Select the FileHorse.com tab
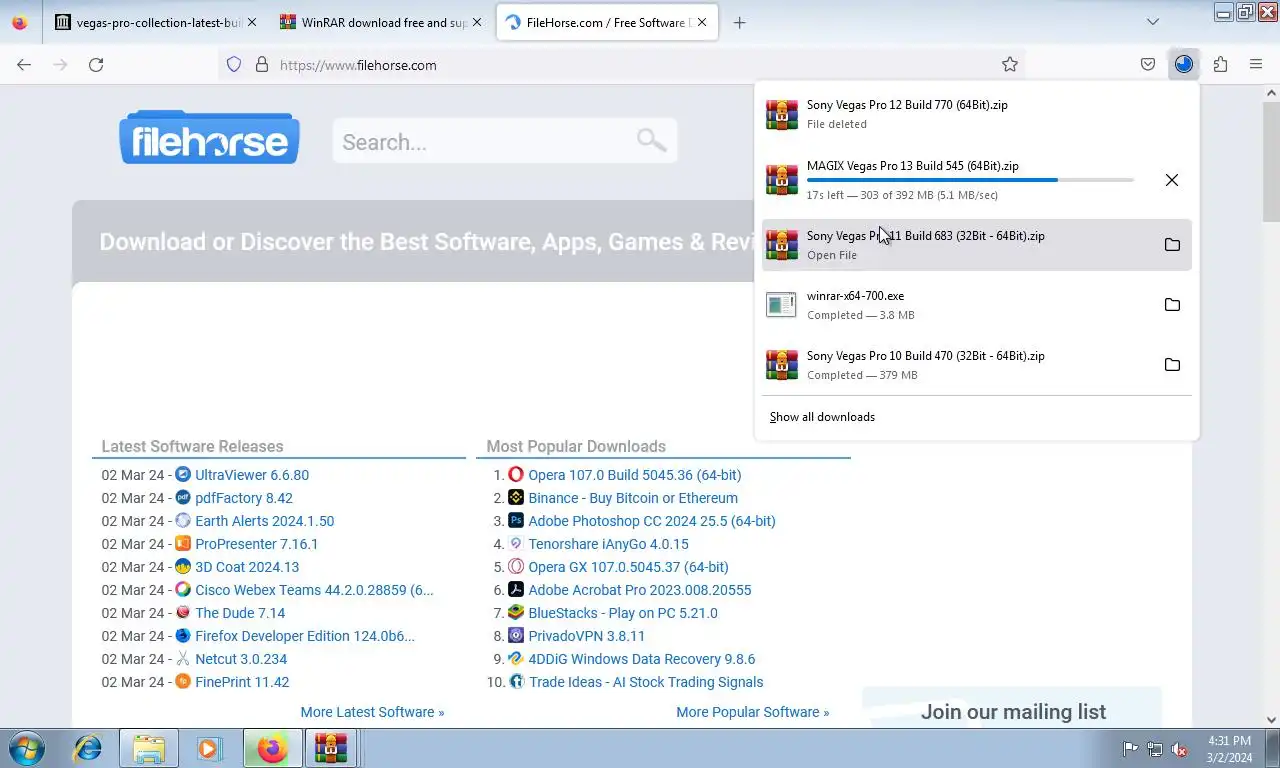The height and width of the screenshot is (768, 1280). click(607, 22)
